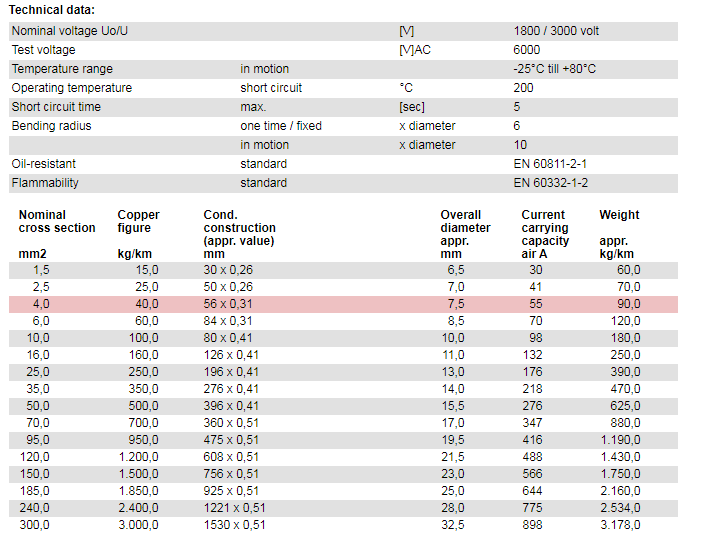Click the "Weight" column header

619,215
